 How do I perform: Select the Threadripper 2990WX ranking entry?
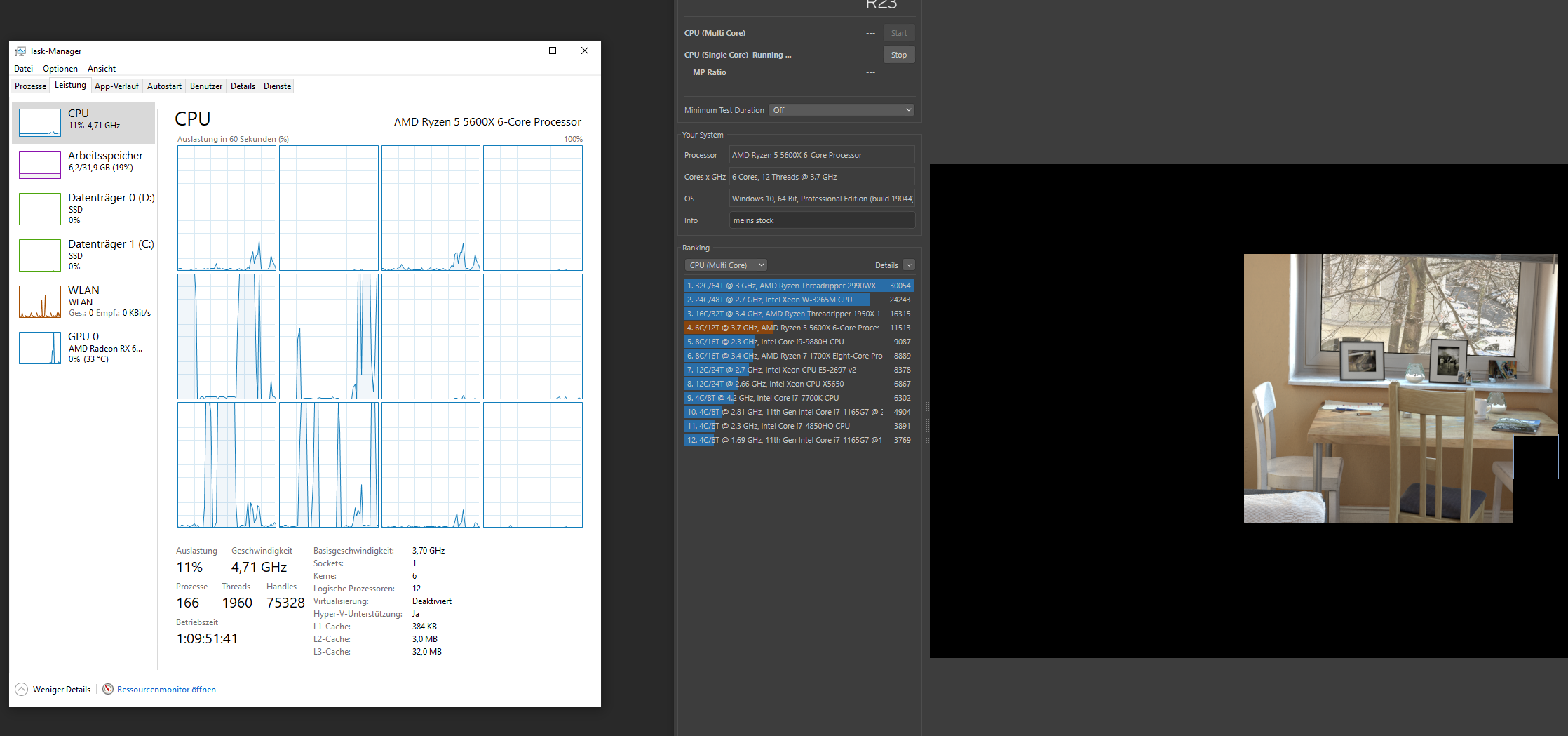tap(799, 286)
